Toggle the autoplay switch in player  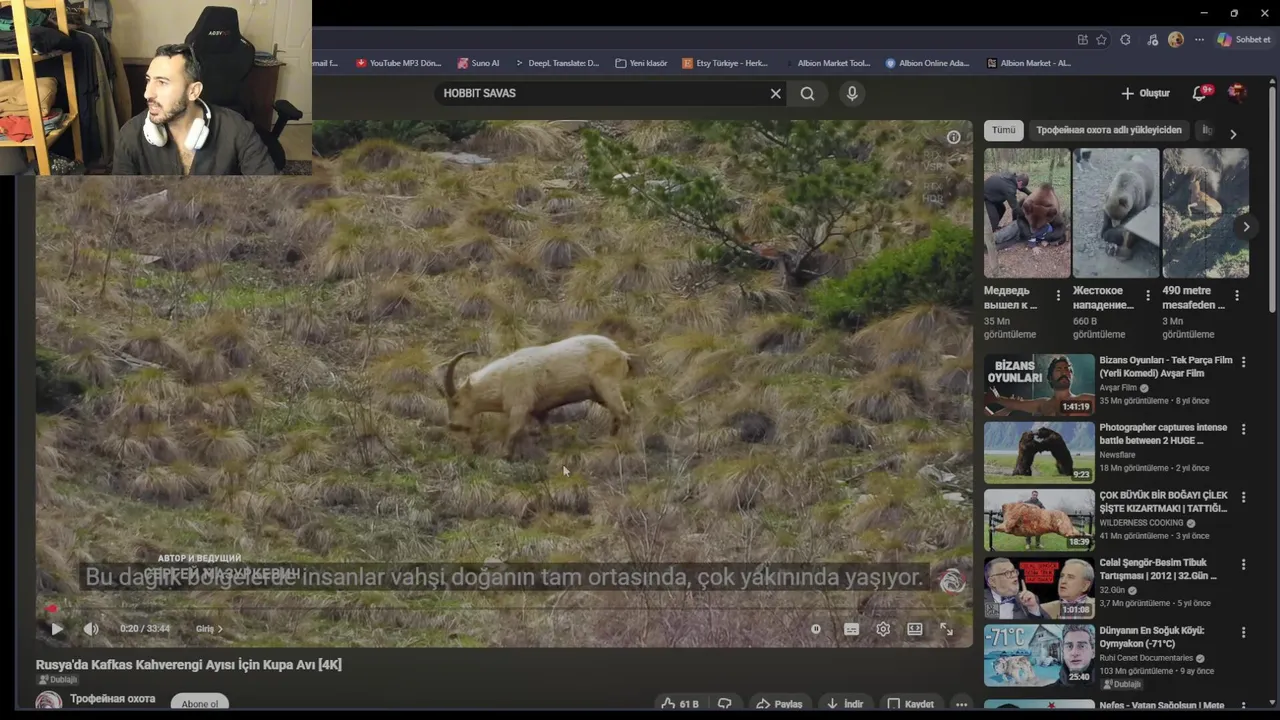[x=816, y=629]
